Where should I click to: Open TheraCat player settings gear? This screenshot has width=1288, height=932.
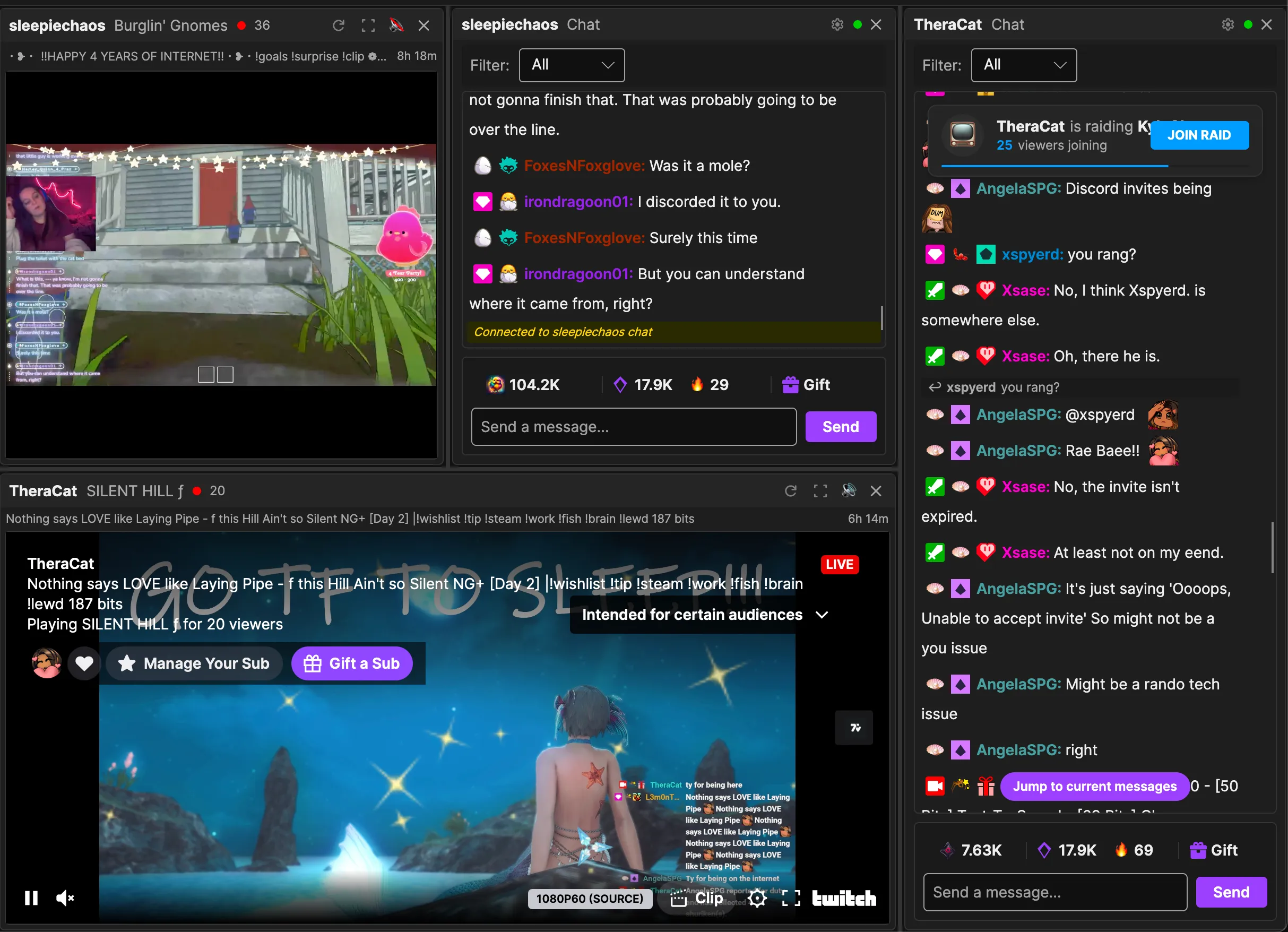coord(757,898)
